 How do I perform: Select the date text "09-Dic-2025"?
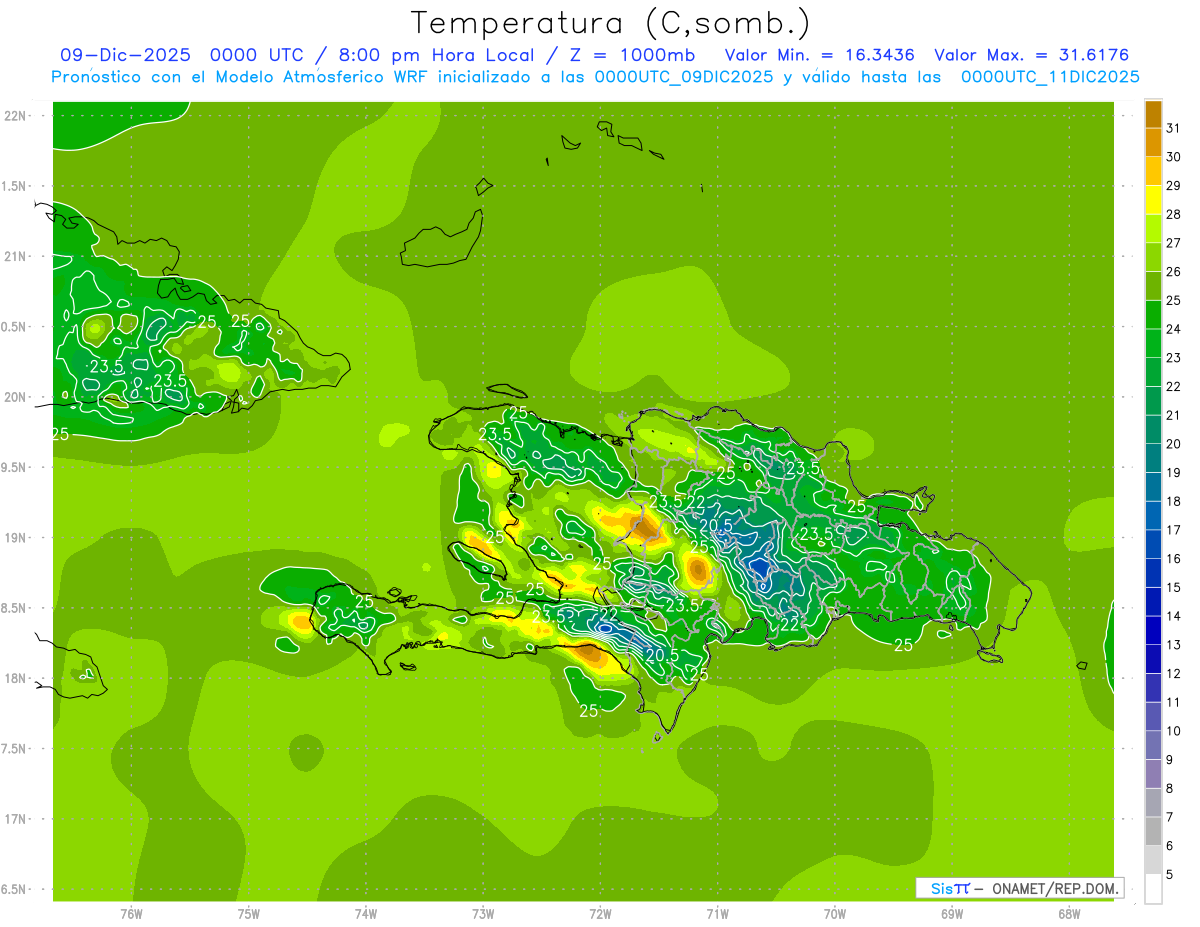pos(127,55)
